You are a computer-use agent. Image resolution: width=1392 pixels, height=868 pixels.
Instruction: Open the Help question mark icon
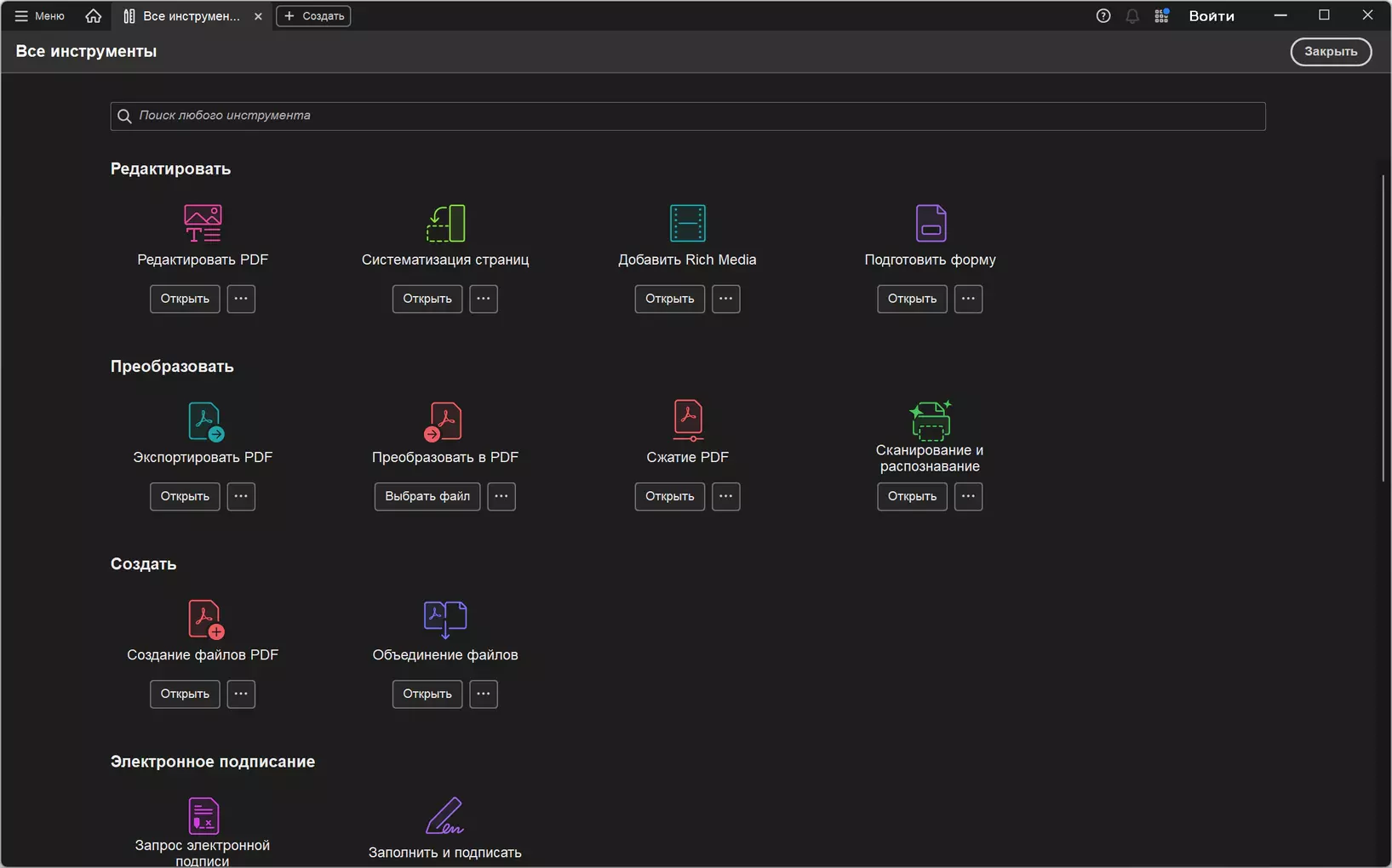tap(1103, 16)
